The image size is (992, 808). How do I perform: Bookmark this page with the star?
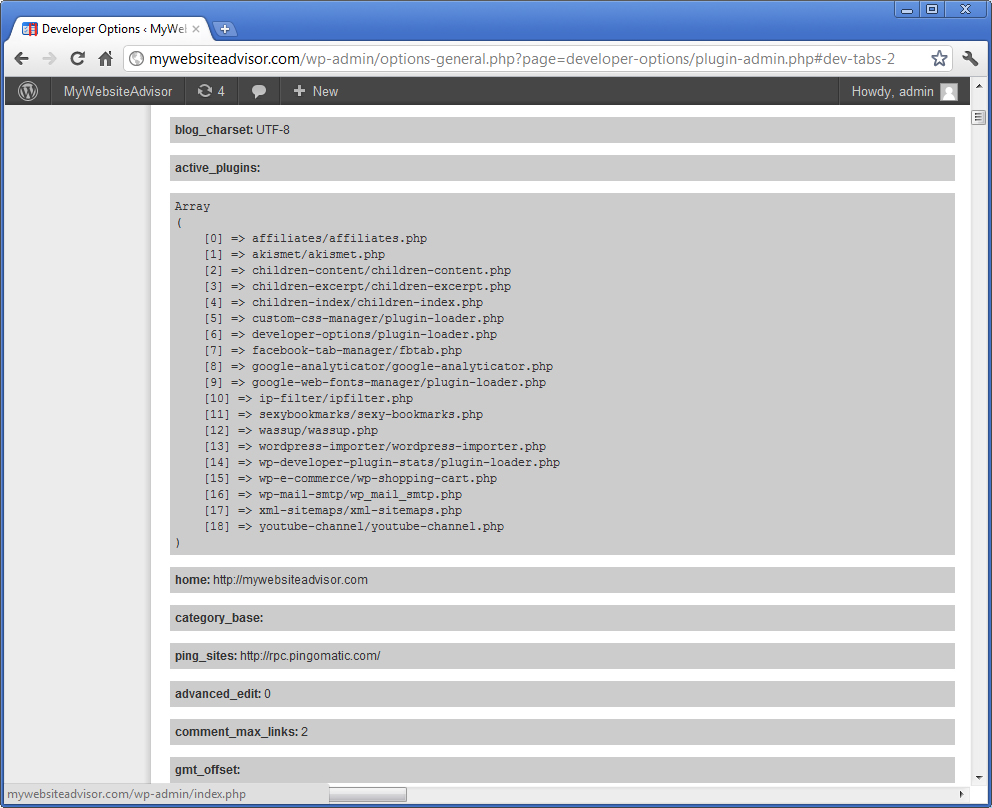tap(939, 59)
